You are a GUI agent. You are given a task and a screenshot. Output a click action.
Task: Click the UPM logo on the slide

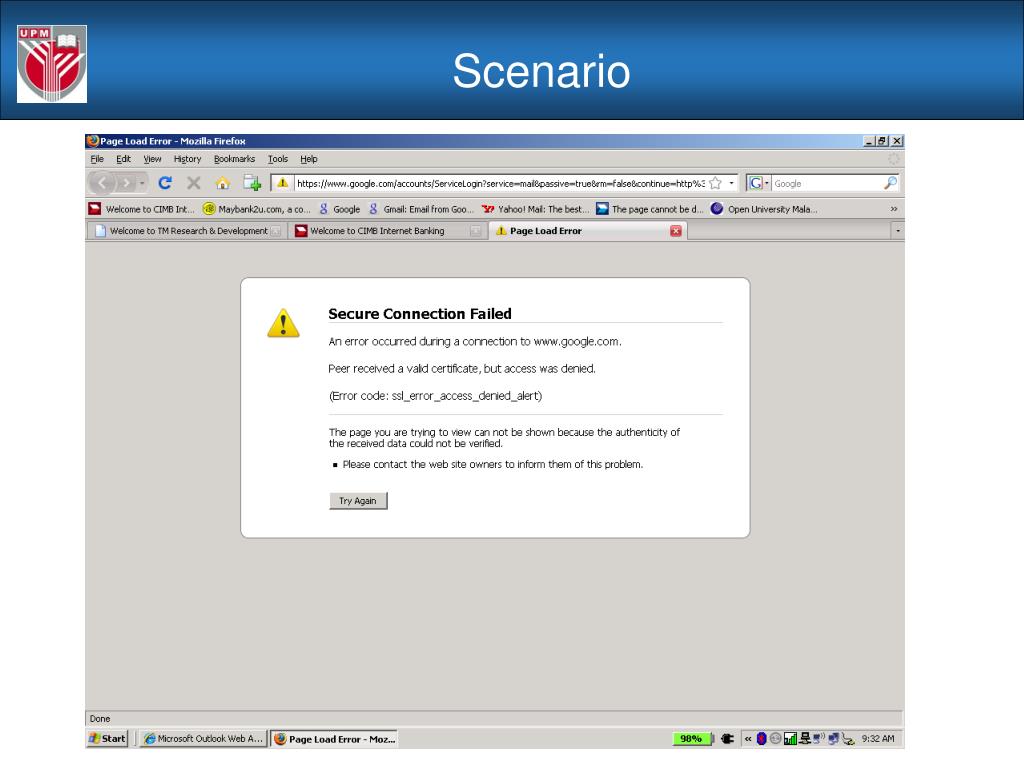tap(52, 64)
